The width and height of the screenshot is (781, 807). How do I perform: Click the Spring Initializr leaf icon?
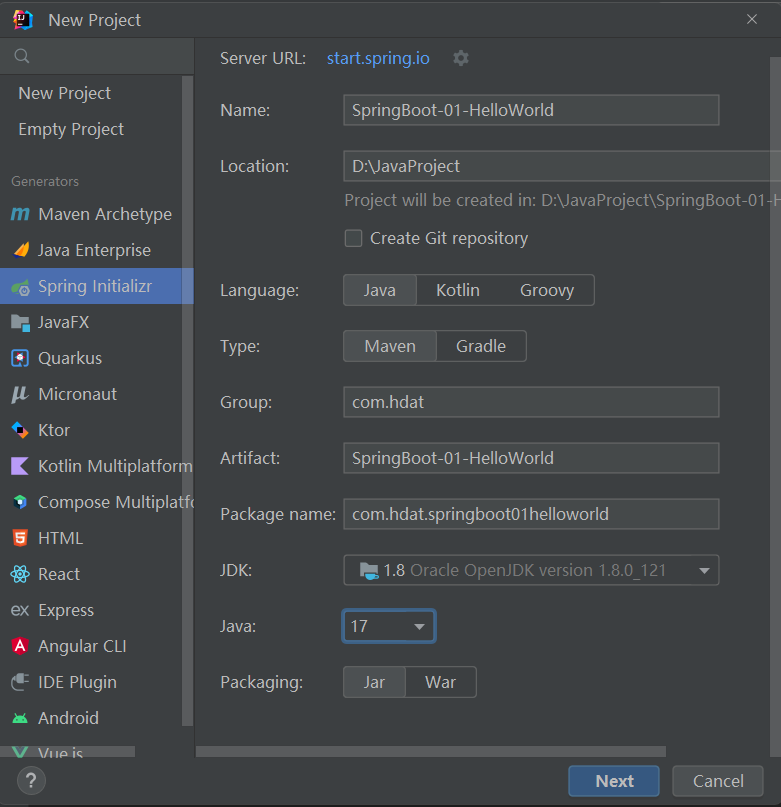click(x=21, y=287)
